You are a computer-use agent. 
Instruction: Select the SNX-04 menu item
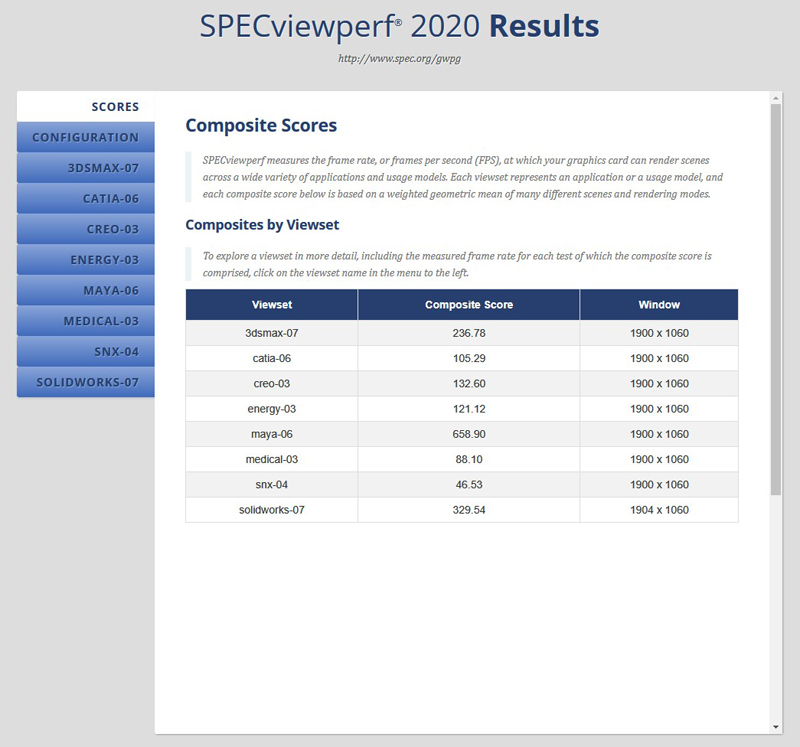point(86,352)
